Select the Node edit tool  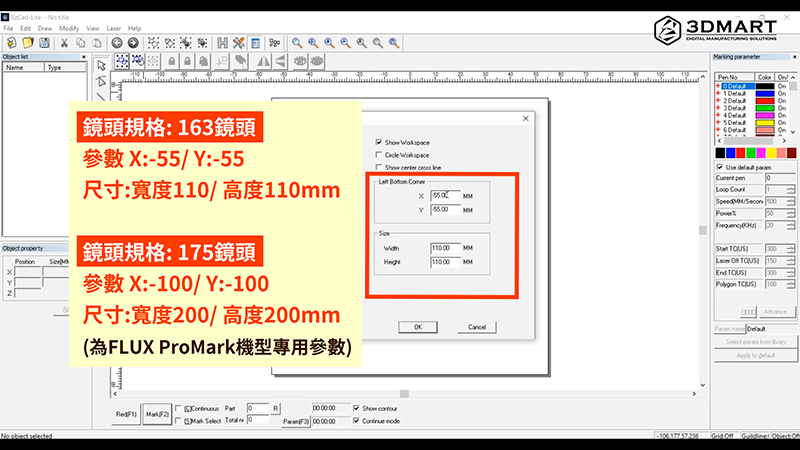point(101,80)
